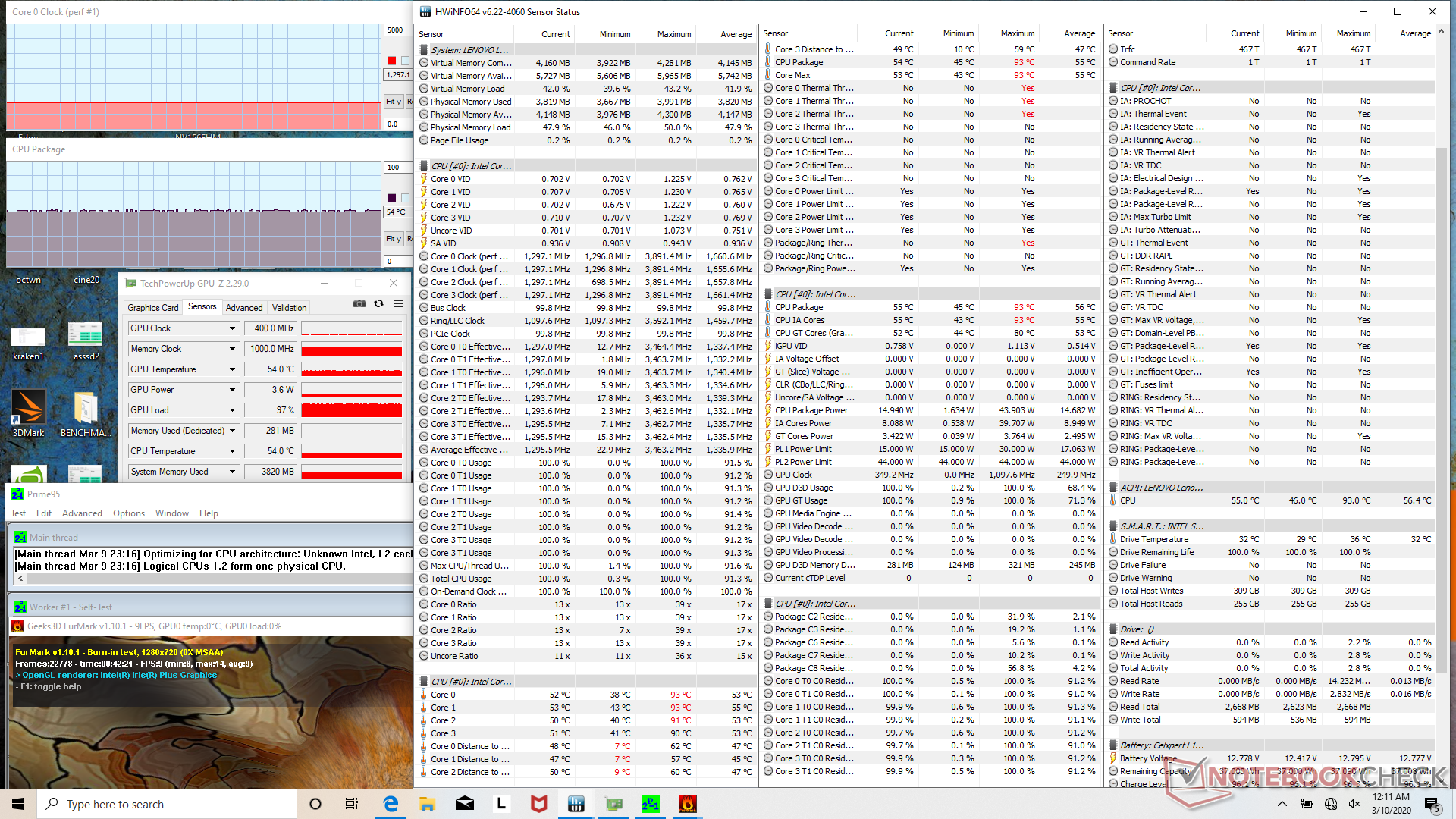
Task: Switch to the Graphics Card tab
Action: pos(153,308)
